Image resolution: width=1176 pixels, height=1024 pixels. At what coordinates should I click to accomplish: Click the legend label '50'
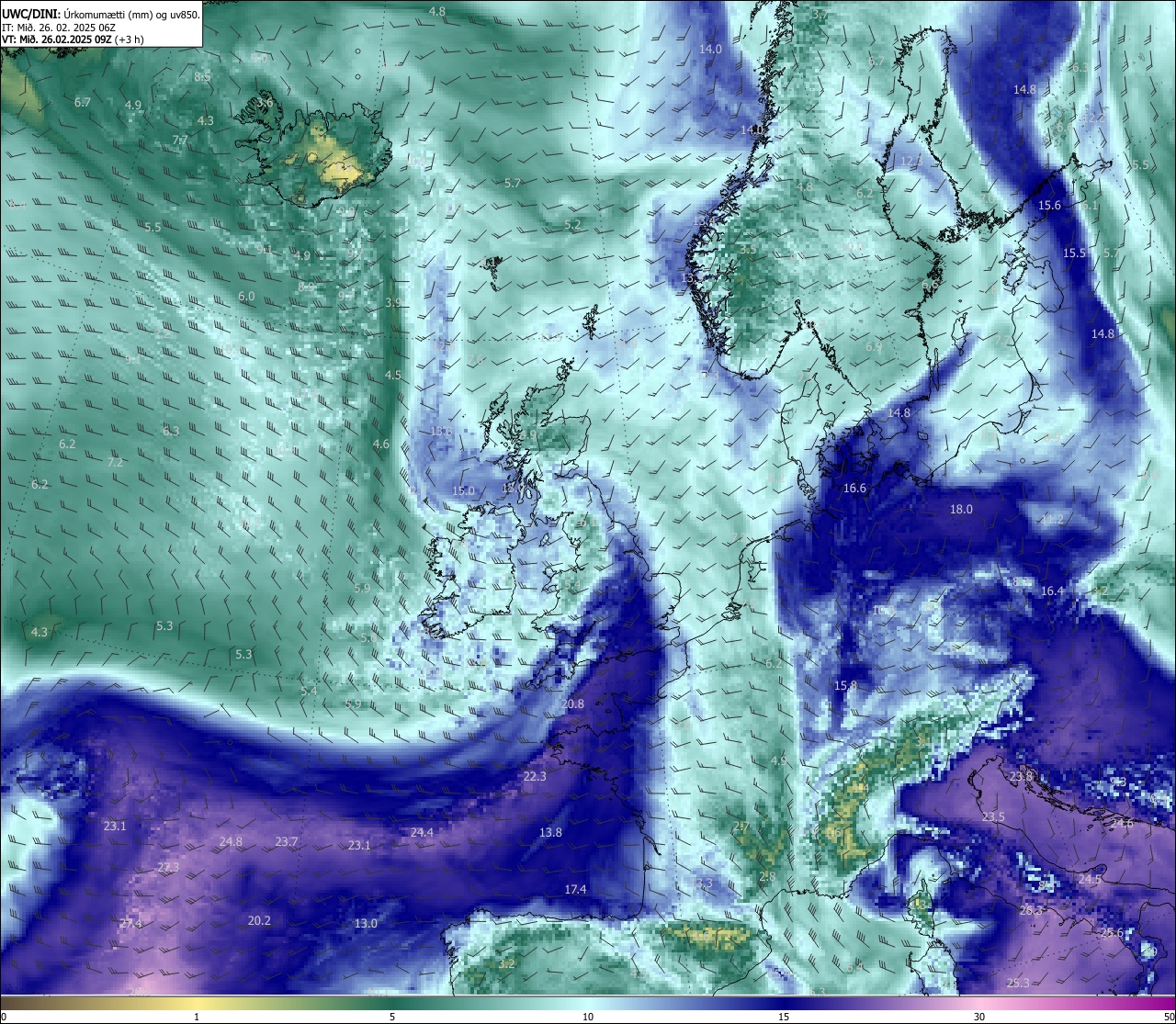point(1169,1017)
